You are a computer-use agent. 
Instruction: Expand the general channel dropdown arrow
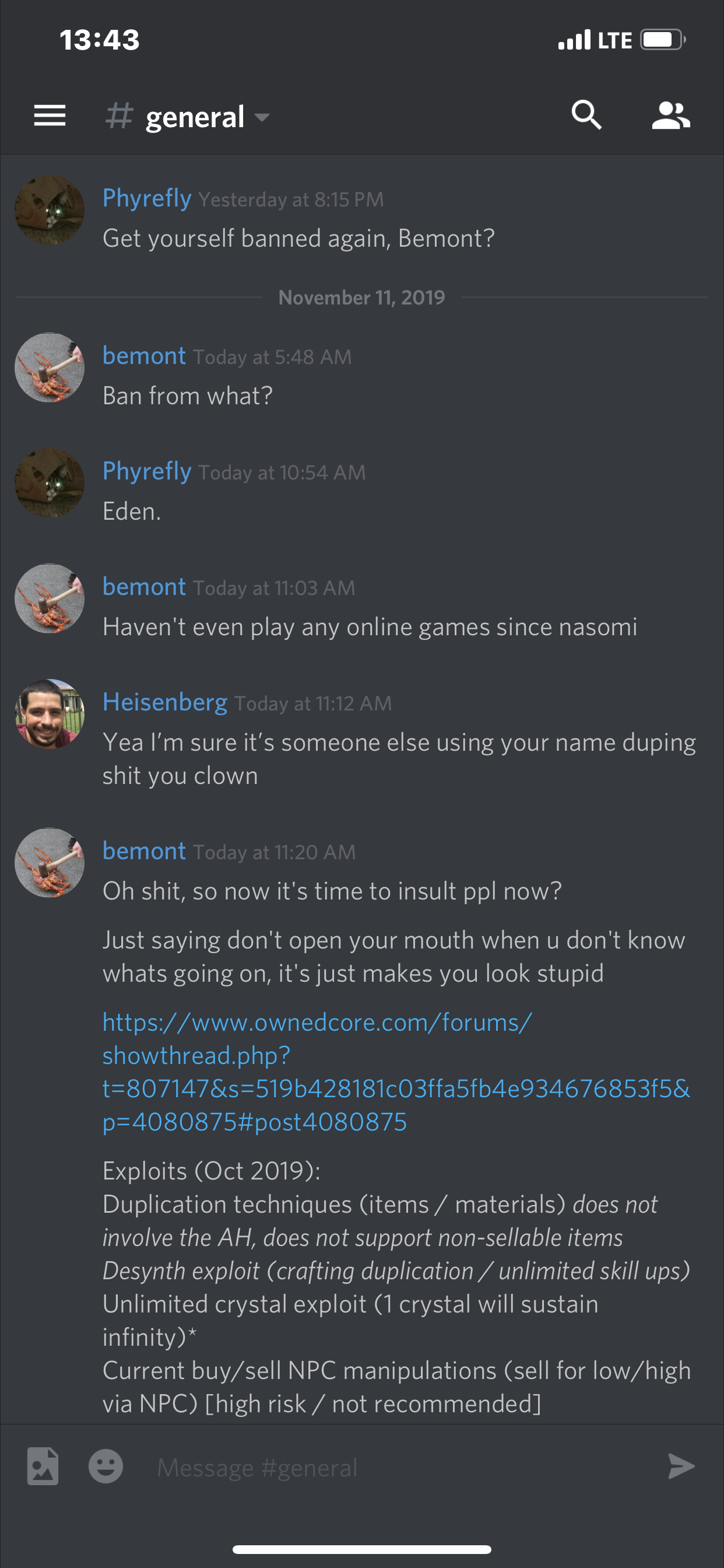coord(262,117)
